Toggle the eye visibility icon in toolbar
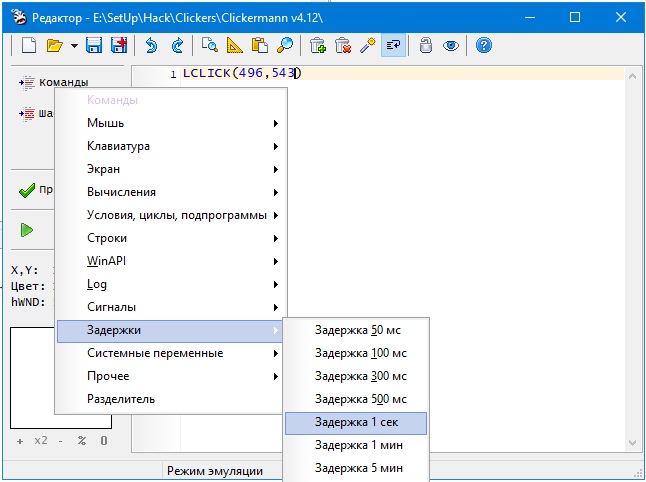The width and height of the screenshot is (646, 482). pos(451,45)
